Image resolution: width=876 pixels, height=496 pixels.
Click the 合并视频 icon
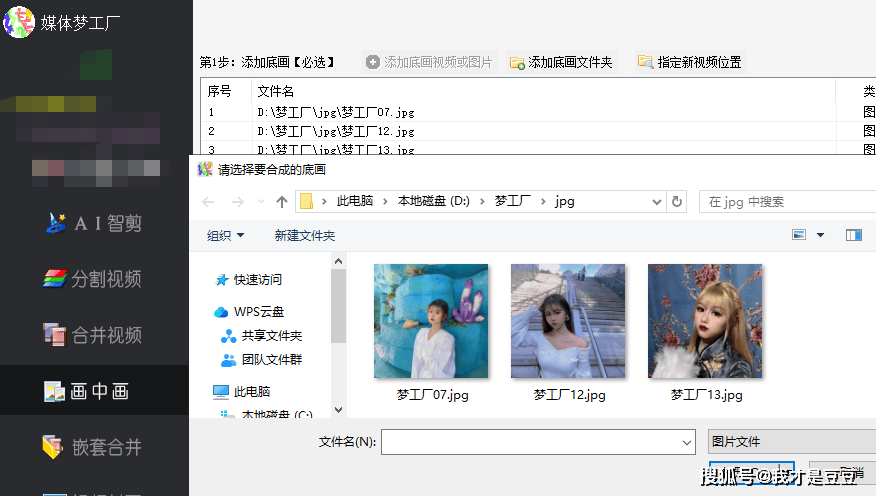pyautogui.click(x=54, y=335)
